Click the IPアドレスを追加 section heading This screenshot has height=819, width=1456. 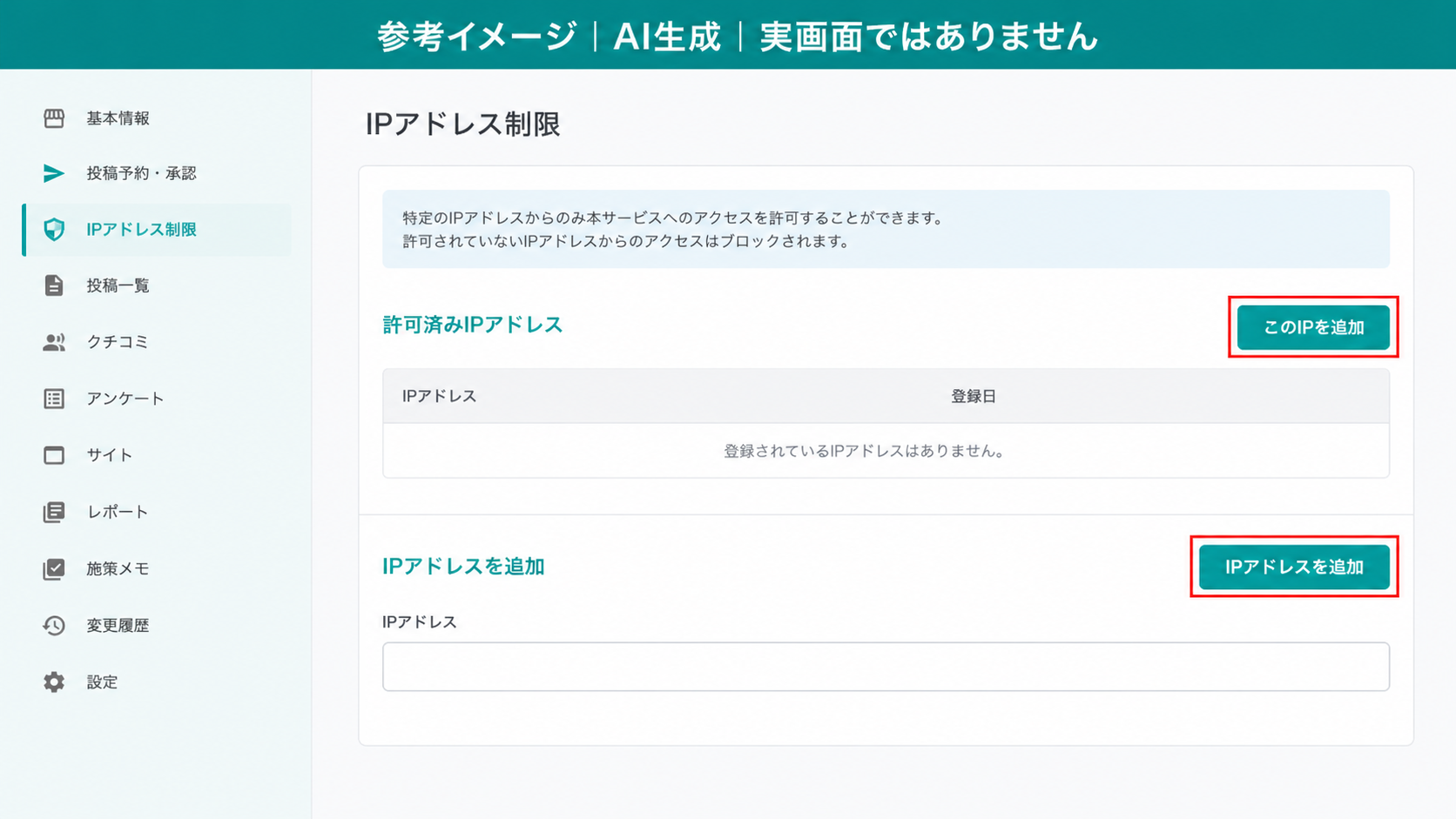tap(463, 567)
